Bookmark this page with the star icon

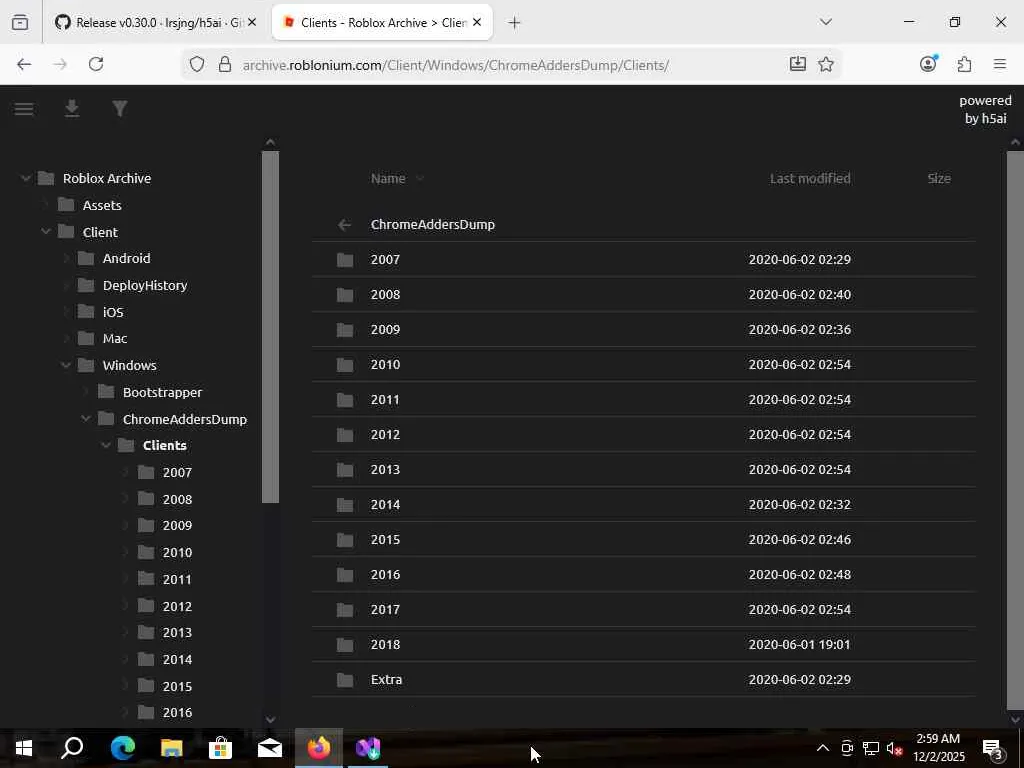(826, 64)
